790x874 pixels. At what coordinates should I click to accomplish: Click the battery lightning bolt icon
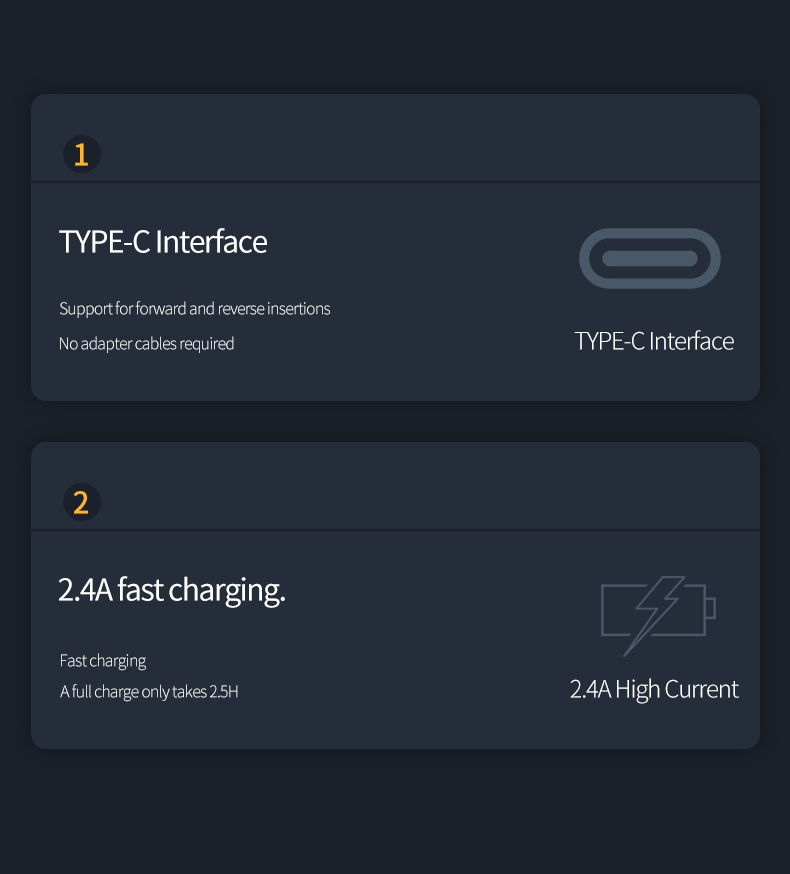(x=658, y=616)
